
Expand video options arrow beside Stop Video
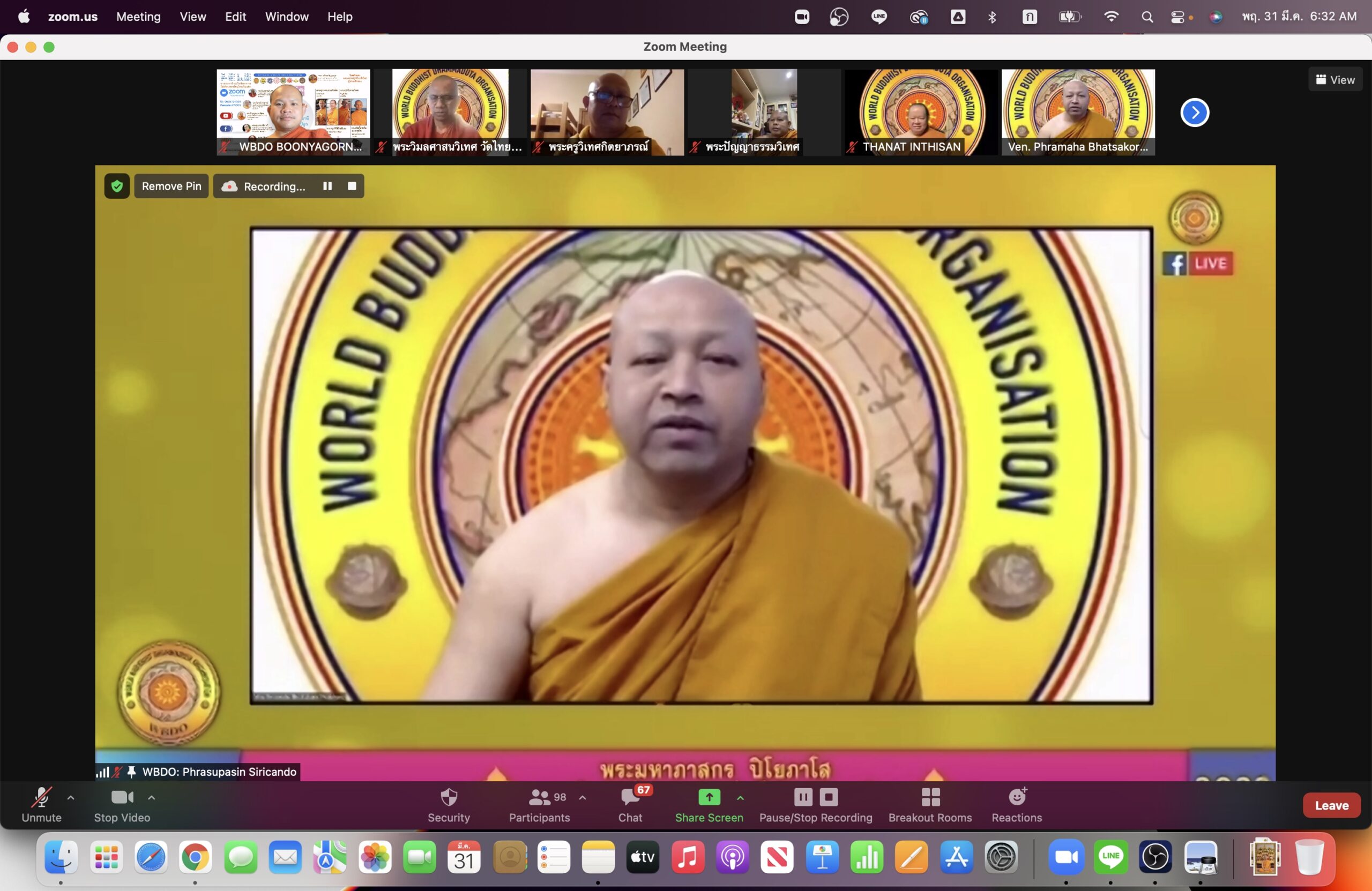pos(152,798)
